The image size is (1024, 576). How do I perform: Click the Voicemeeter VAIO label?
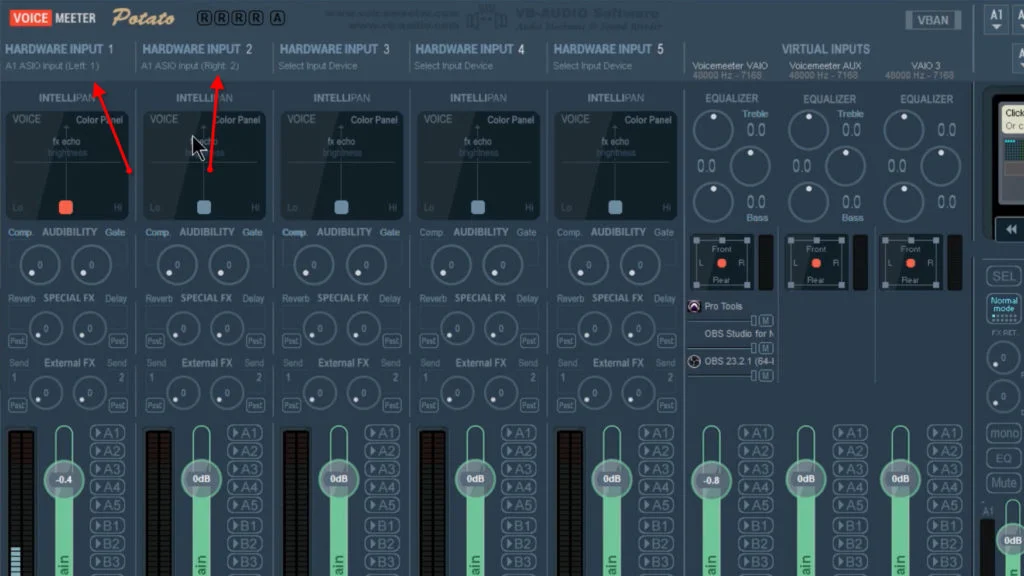coord(730,66)
